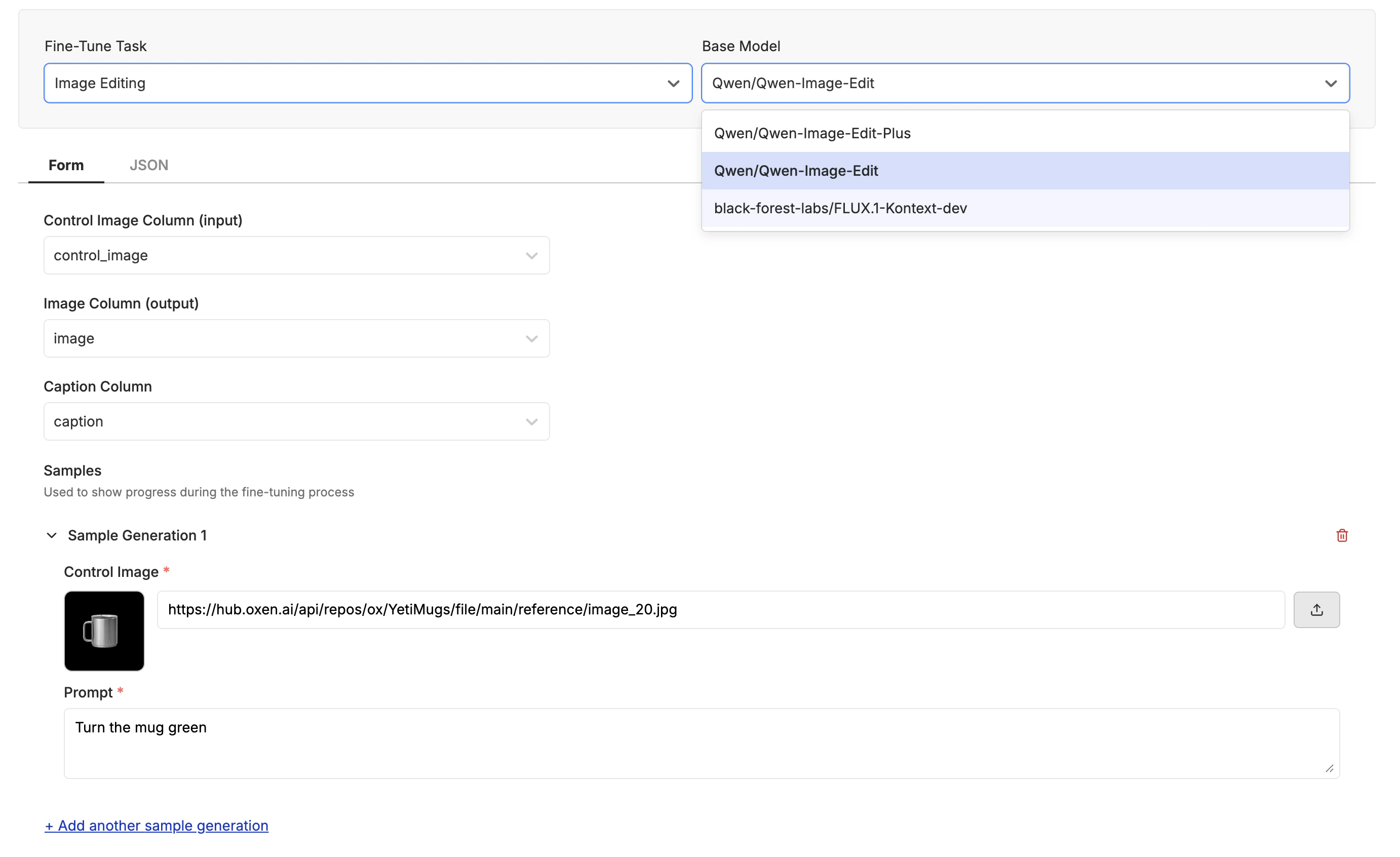Click the Base Model dropdown chevron
1400x857 pixels.
click(x=1330, y=84)
